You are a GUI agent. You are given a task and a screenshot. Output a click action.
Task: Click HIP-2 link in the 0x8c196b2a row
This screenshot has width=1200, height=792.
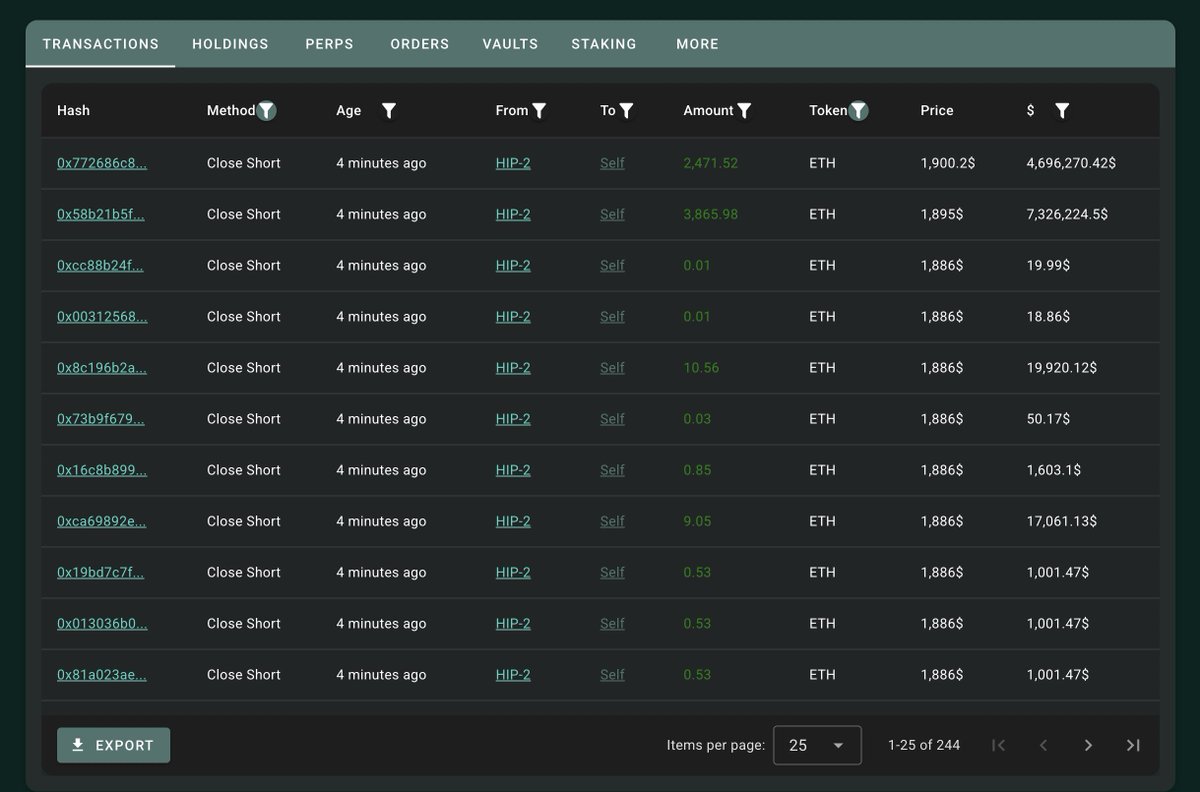click(x=513, y=367)
